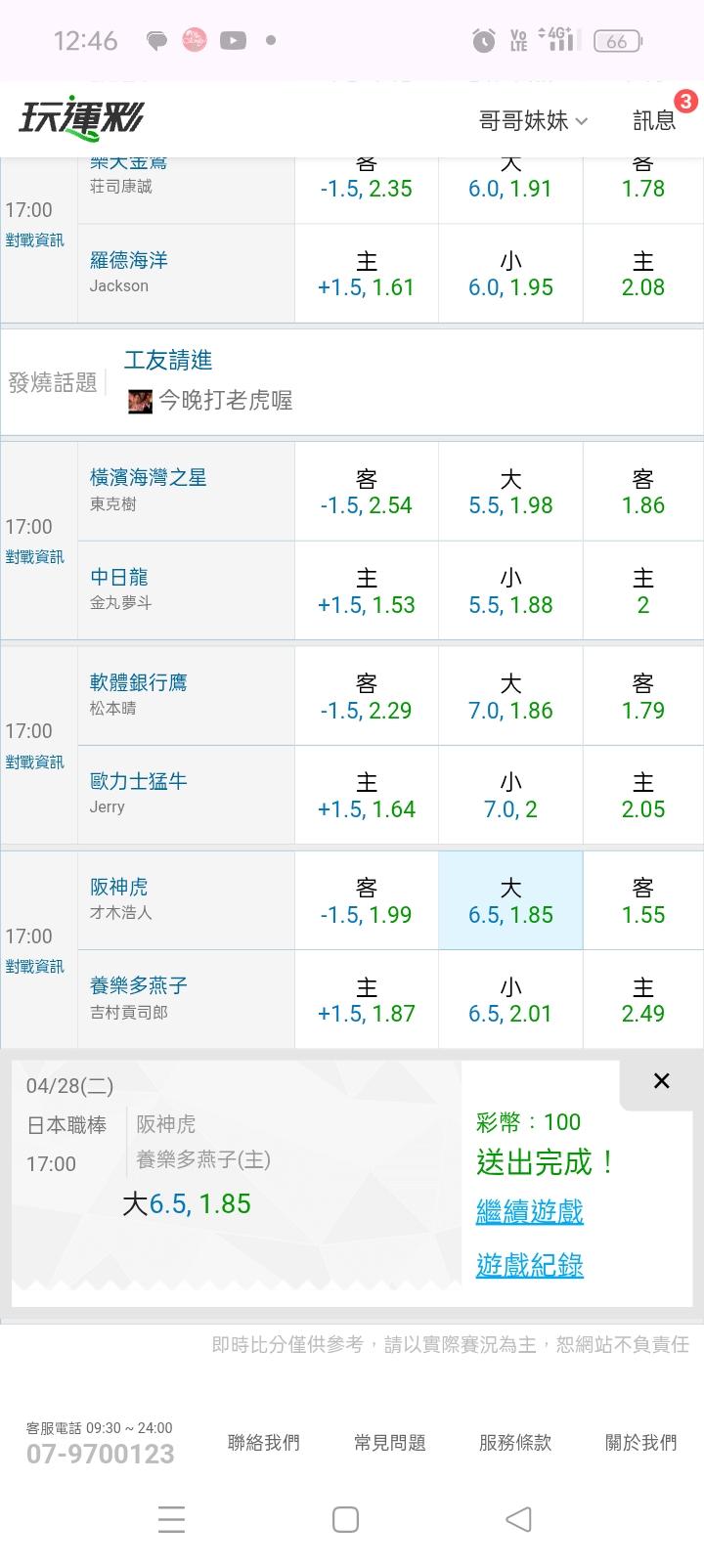Select 阪神虎 大 6.5, 1.85 bet
This screenshot has height=1568, width=704.
click(510, 900)
